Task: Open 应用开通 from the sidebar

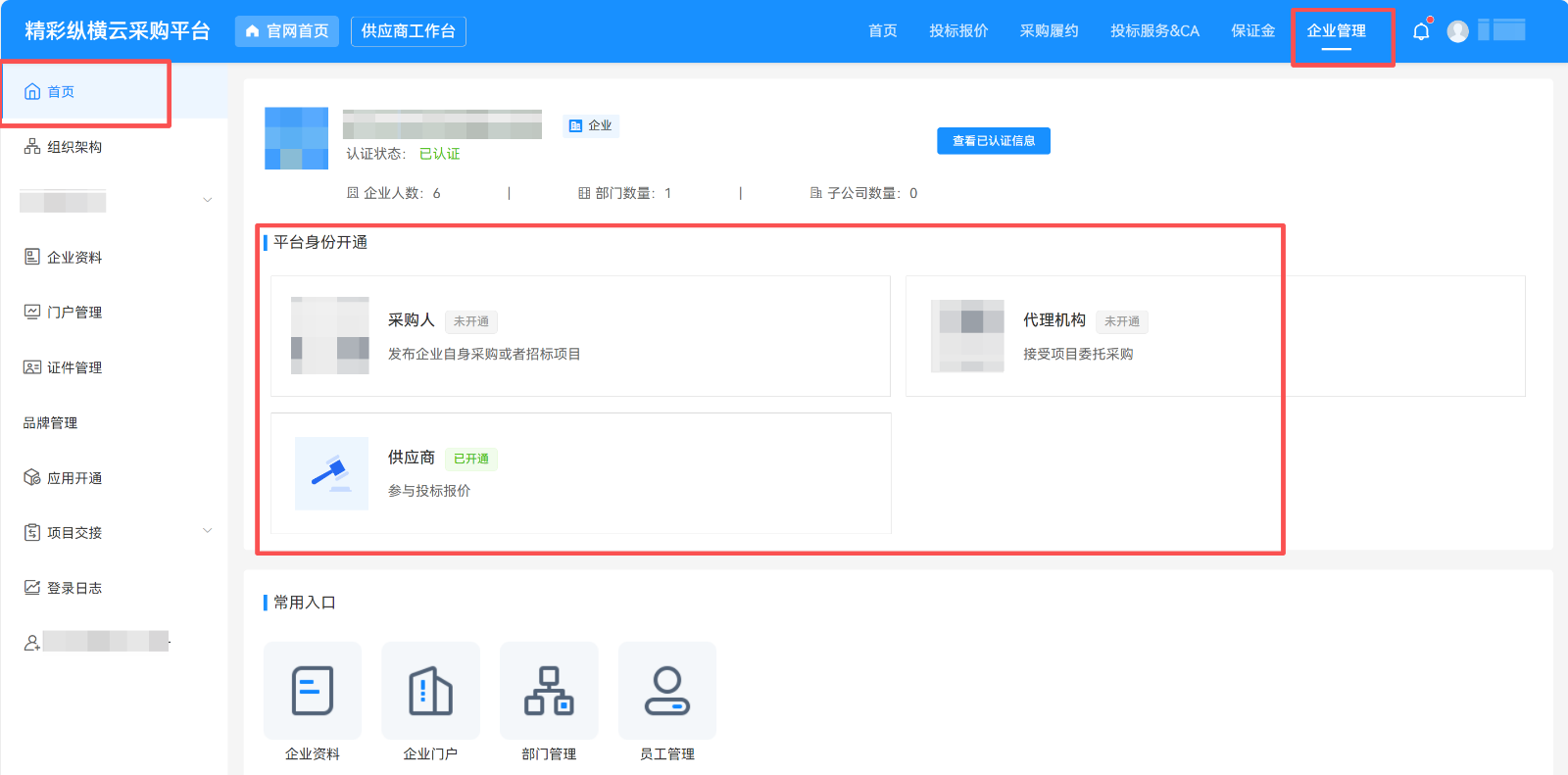Action: click(74, 478)
